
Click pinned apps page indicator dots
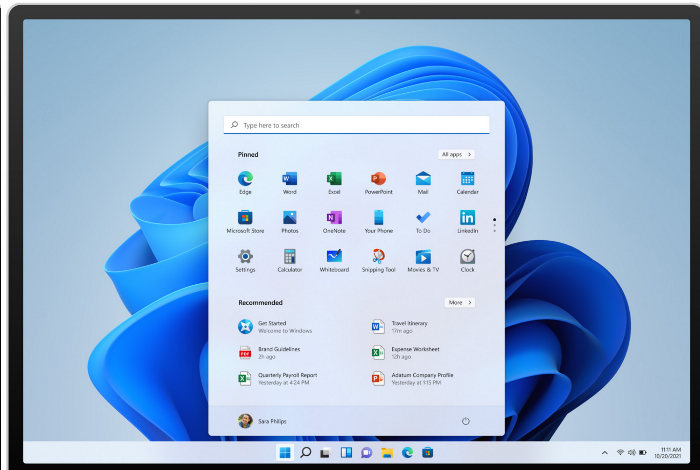(x=494, y=225)
